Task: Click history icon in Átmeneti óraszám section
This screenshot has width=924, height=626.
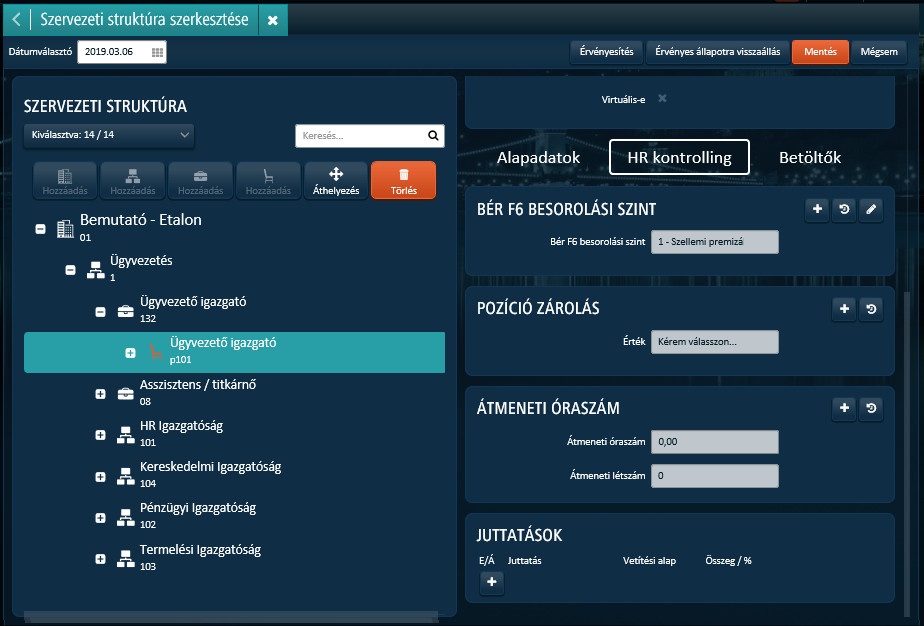Action: (x=871, y=408)
